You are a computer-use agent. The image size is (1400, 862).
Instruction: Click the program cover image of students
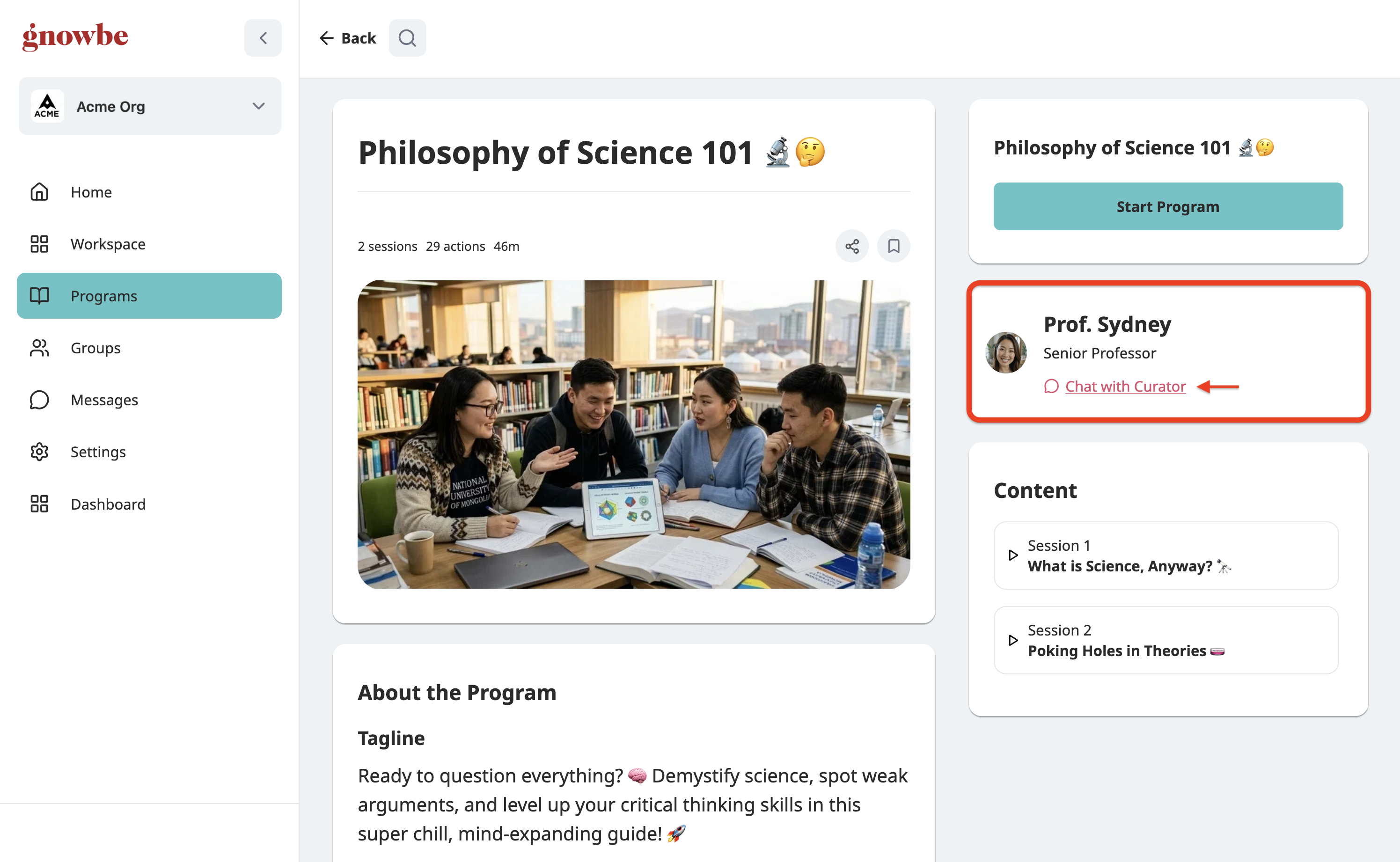point(634,434)
